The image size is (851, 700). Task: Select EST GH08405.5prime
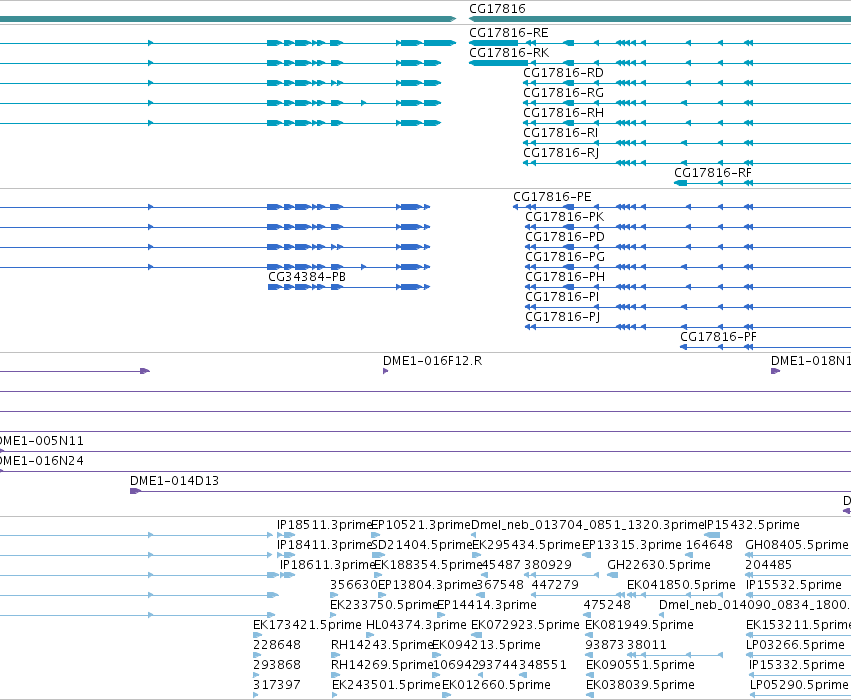pyautogui.click(x=796, y=545)
